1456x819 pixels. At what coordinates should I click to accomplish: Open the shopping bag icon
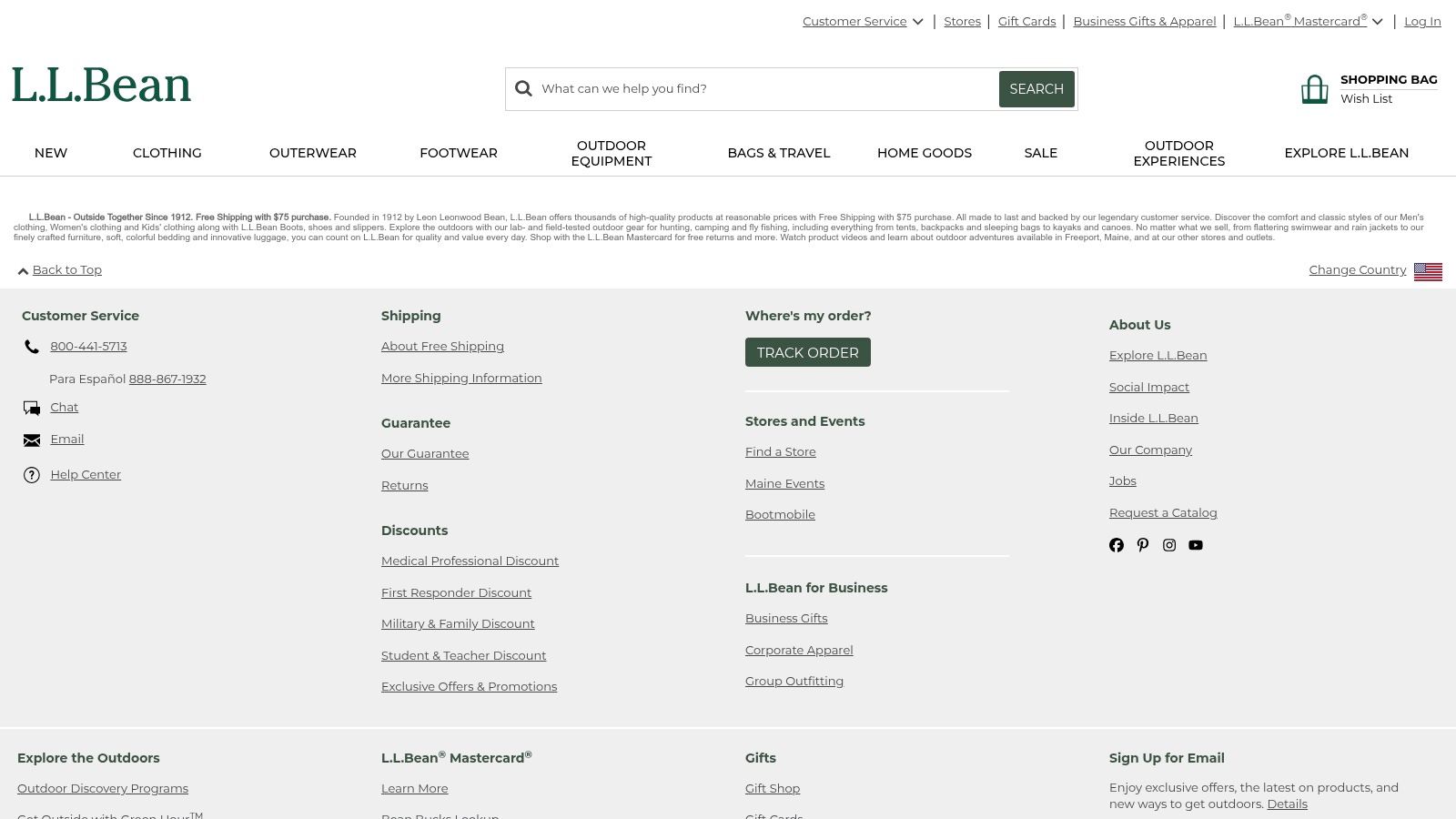[1314, 89]
